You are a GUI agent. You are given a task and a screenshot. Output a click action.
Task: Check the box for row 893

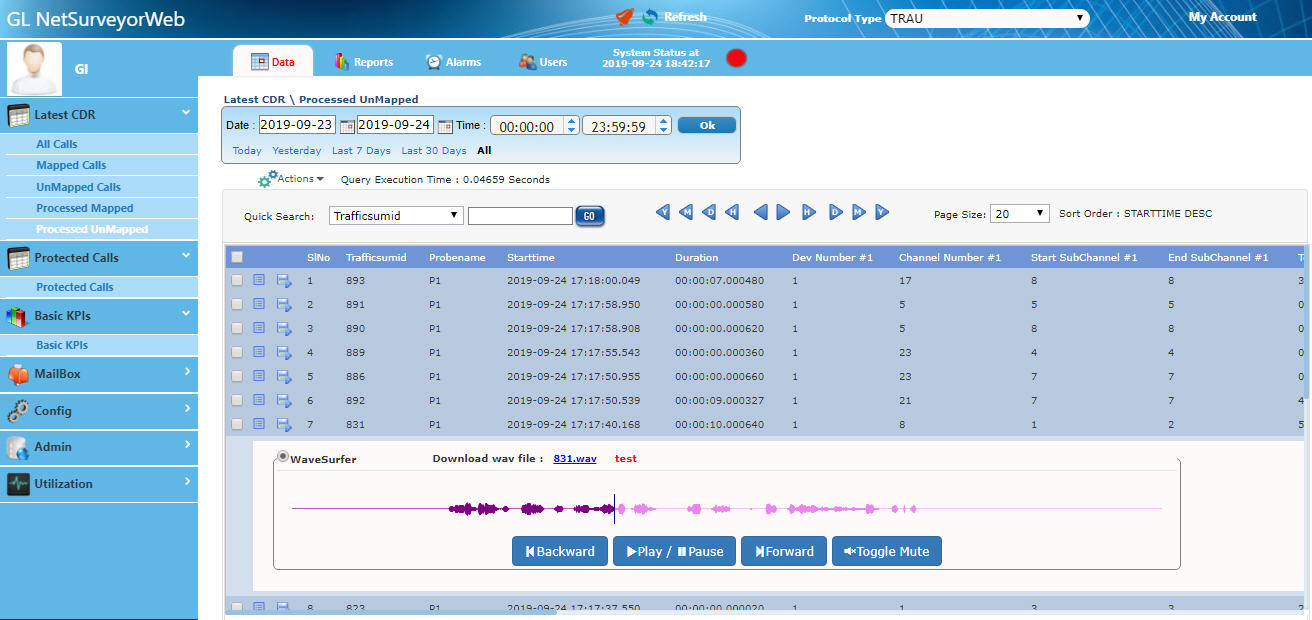[x=237, y=281]
